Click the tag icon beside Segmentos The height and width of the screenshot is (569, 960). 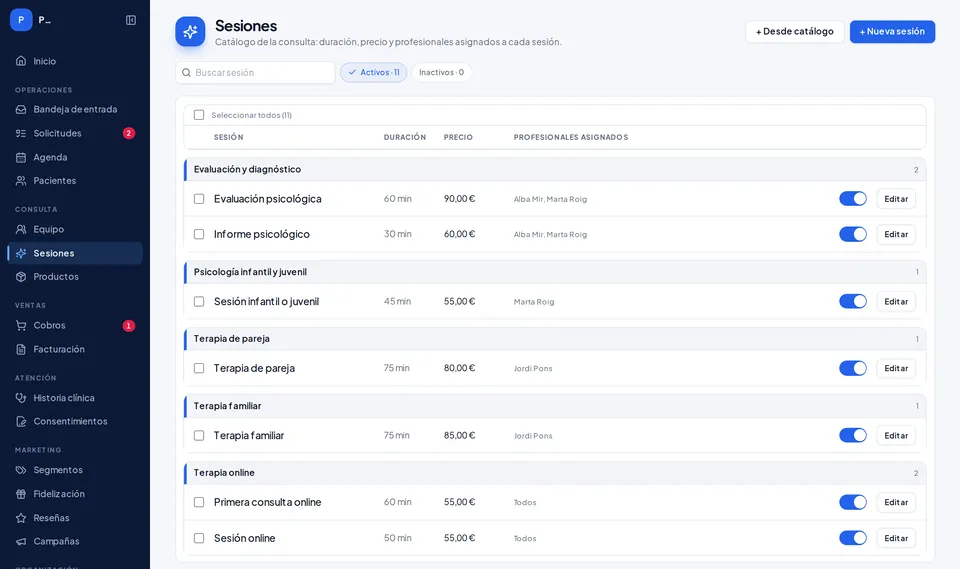pyautogui.click(x=21, y=470)
